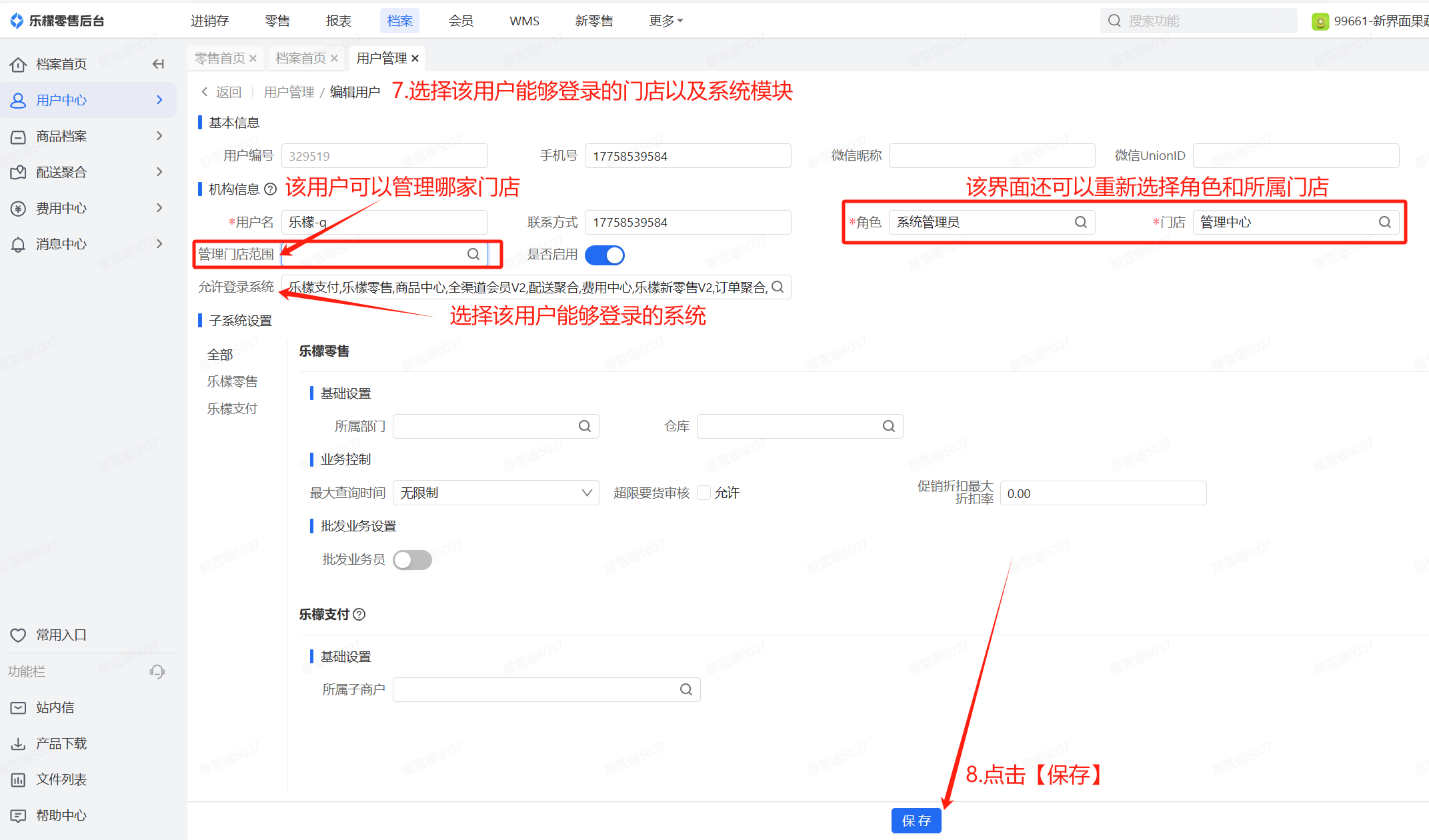Click the help icon next to 机构信息

click(x=270, y=189)
